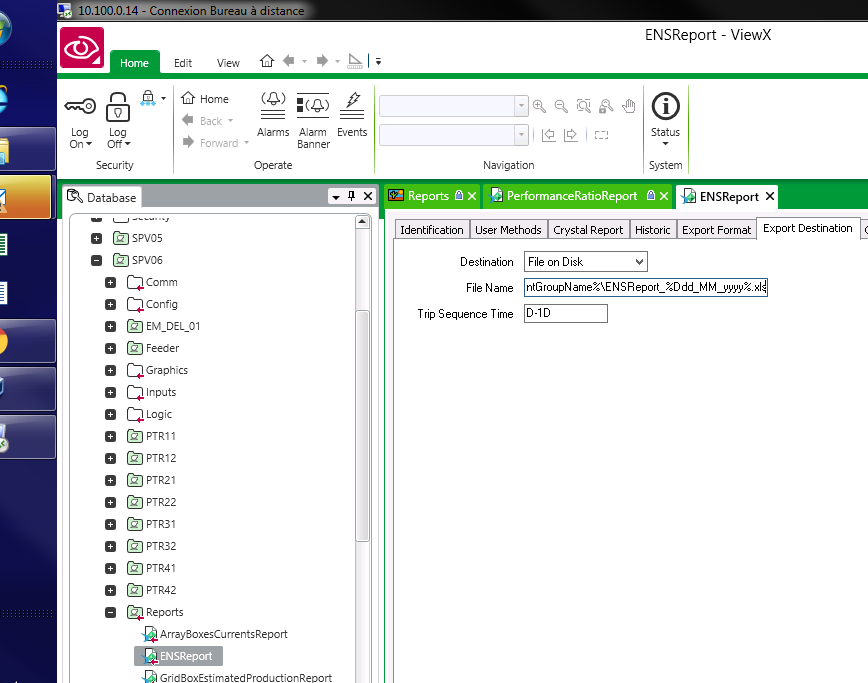Screen dimensions: 868x683
Task: Show the Alarm Banner
Action: [x=313, y=105]
